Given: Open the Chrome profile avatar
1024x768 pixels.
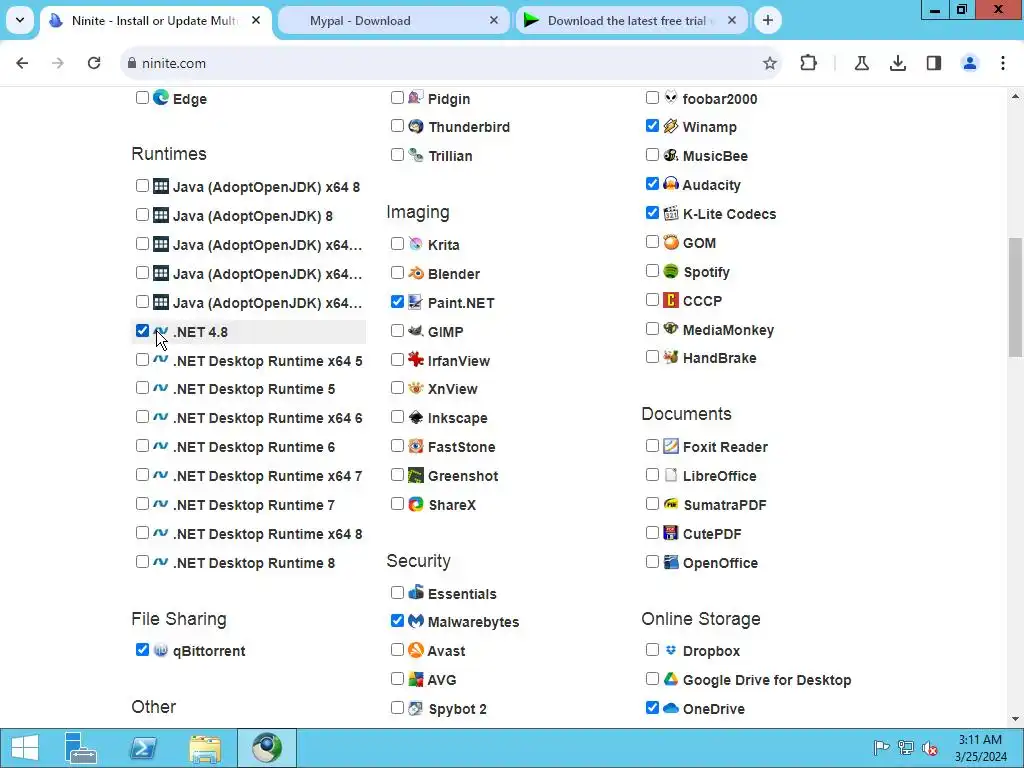Looking at the screenshot, I should [970, 63].
